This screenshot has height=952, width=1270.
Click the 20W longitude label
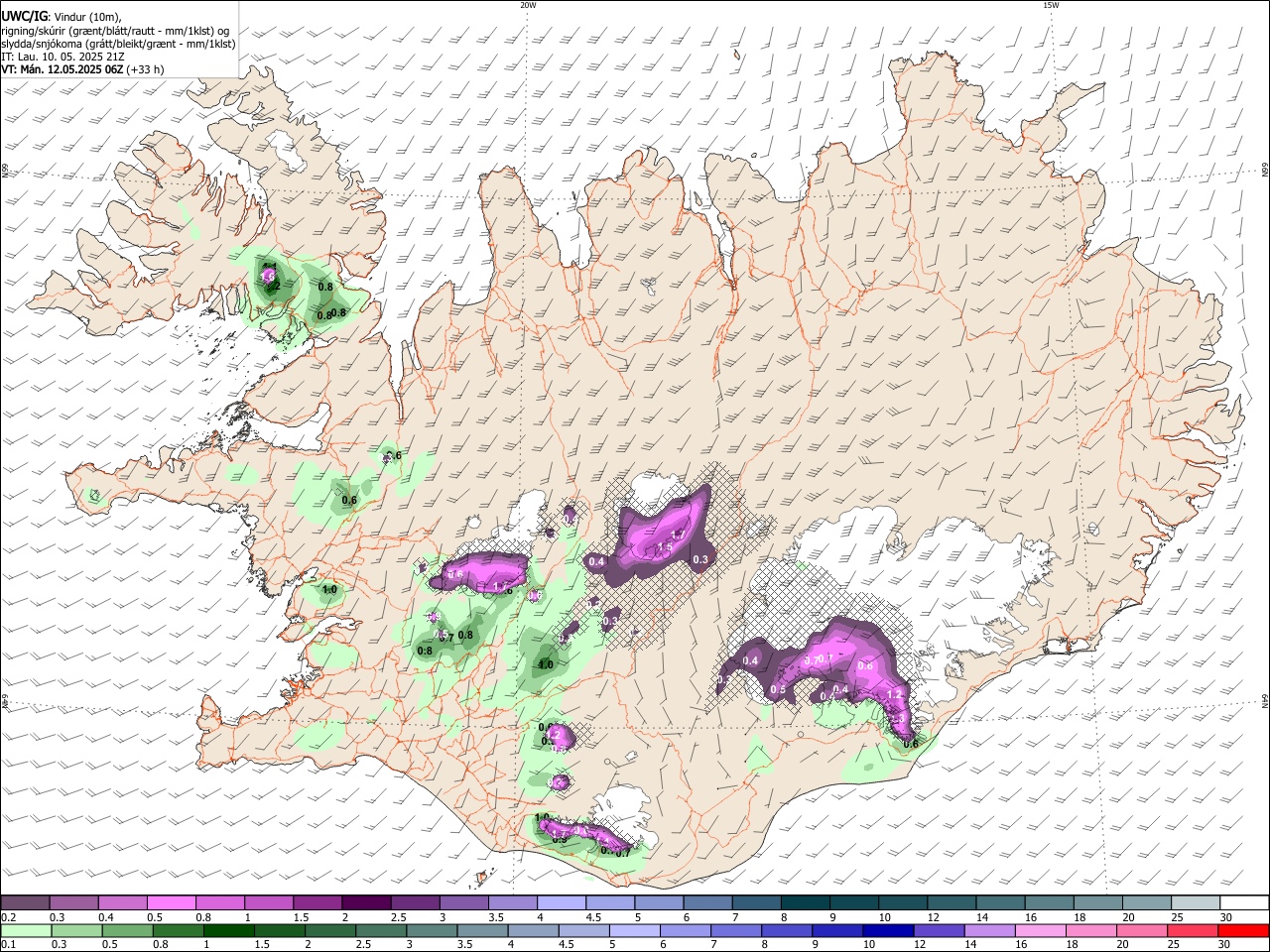click(x=528, y=5)
